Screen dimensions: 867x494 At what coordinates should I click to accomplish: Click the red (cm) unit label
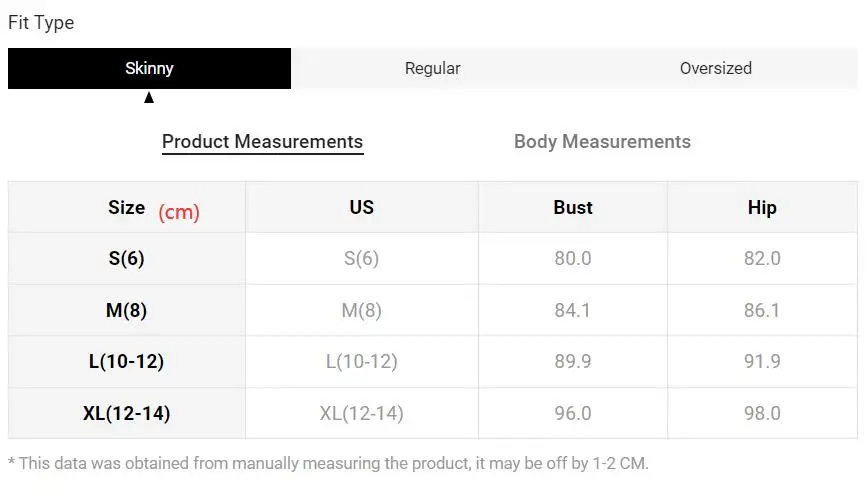179,212
